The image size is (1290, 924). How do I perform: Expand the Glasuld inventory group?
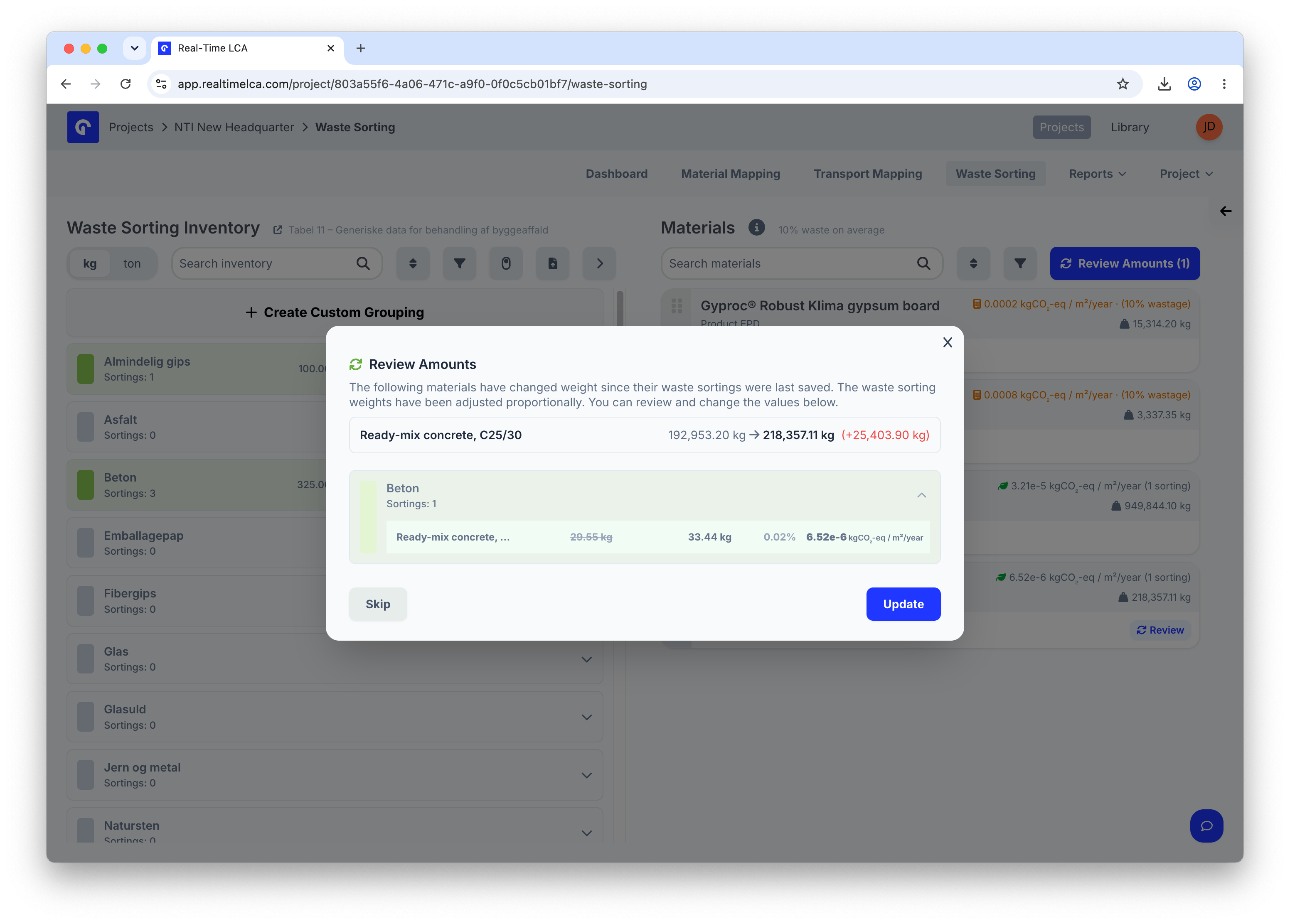586,718
